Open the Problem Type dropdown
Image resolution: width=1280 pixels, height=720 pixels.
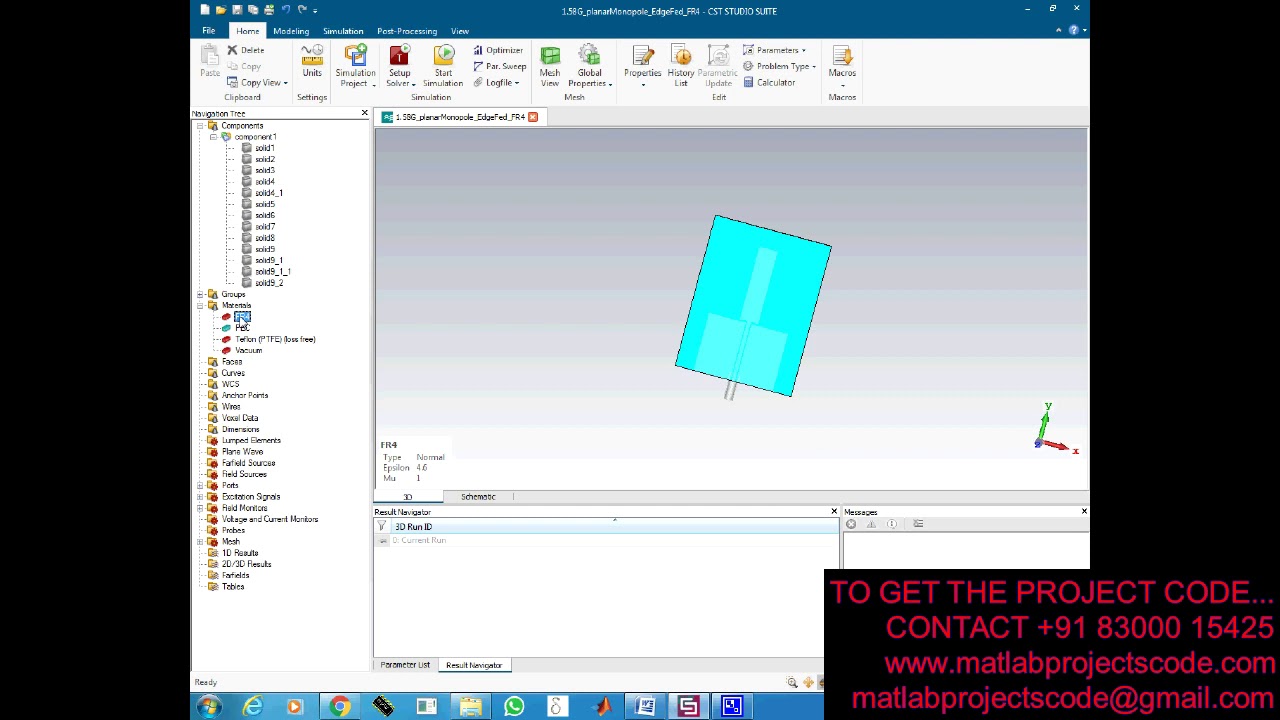[x=779, y=66]
